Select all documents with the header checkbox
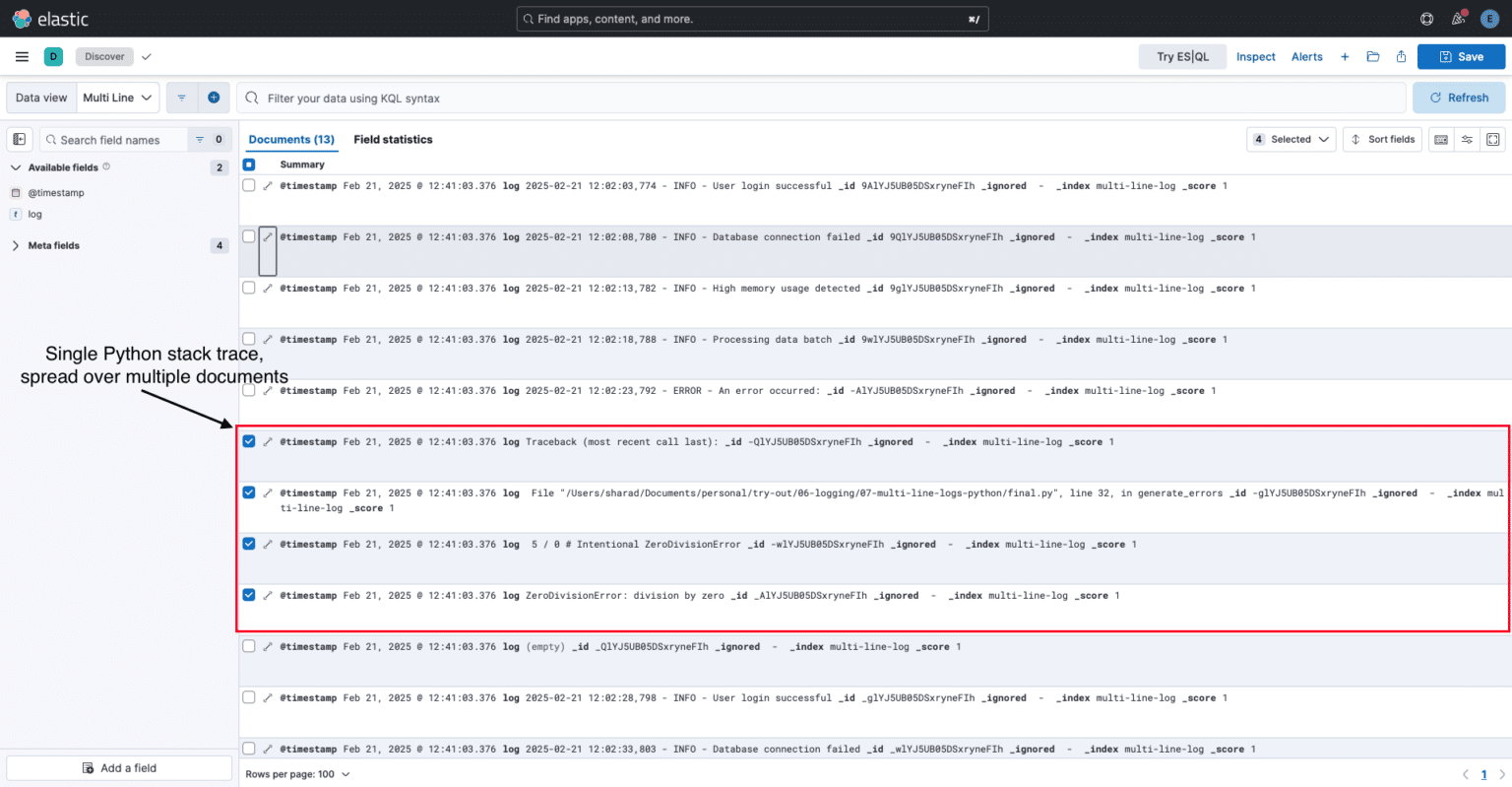 248,164
